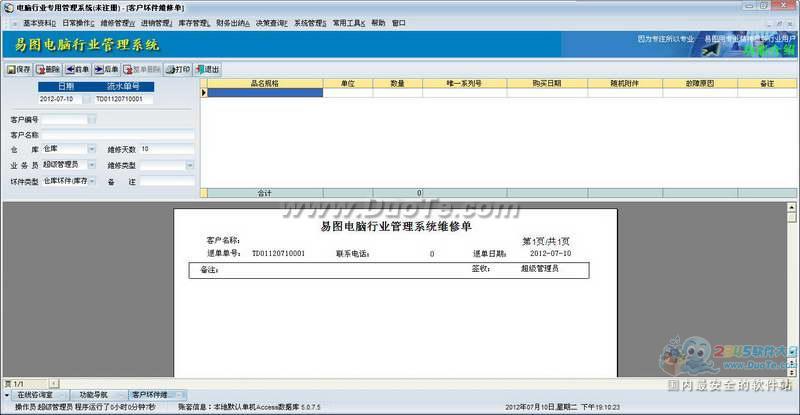Click the application icon in title bar
800x415 pixels.
point(9,8)
